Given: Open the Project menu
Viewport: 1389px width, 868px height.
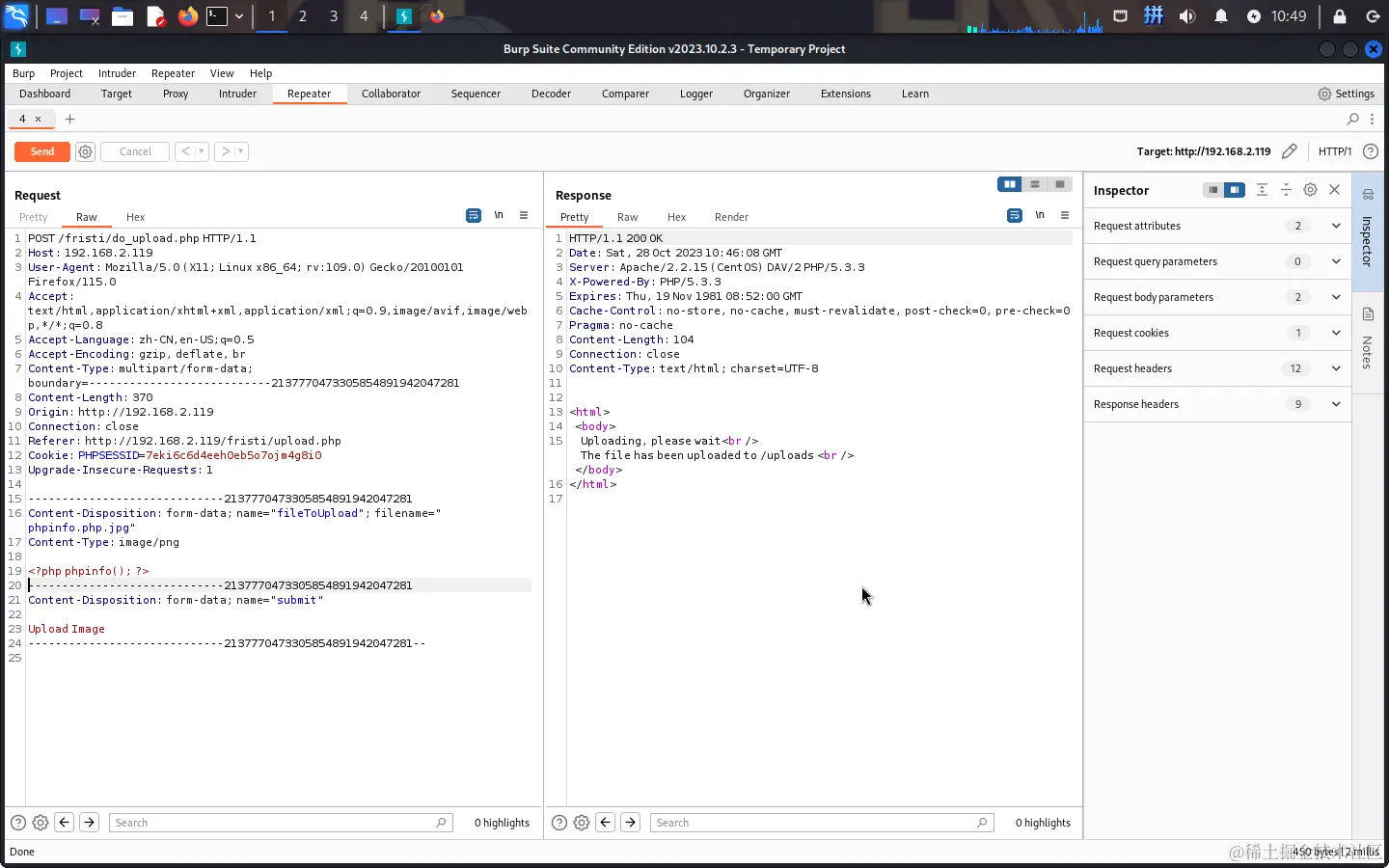Looking at the screenshot, I should coord(67,73).
